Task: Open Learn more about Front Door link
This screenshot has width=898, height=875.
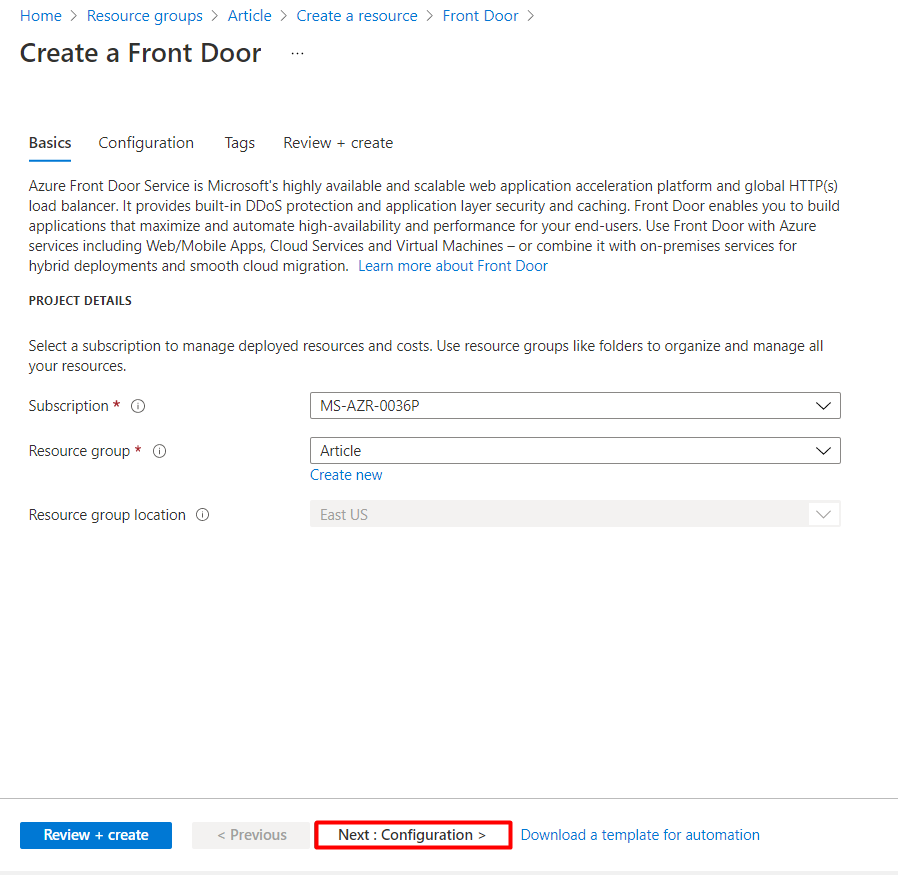Action: click(453, 266)
